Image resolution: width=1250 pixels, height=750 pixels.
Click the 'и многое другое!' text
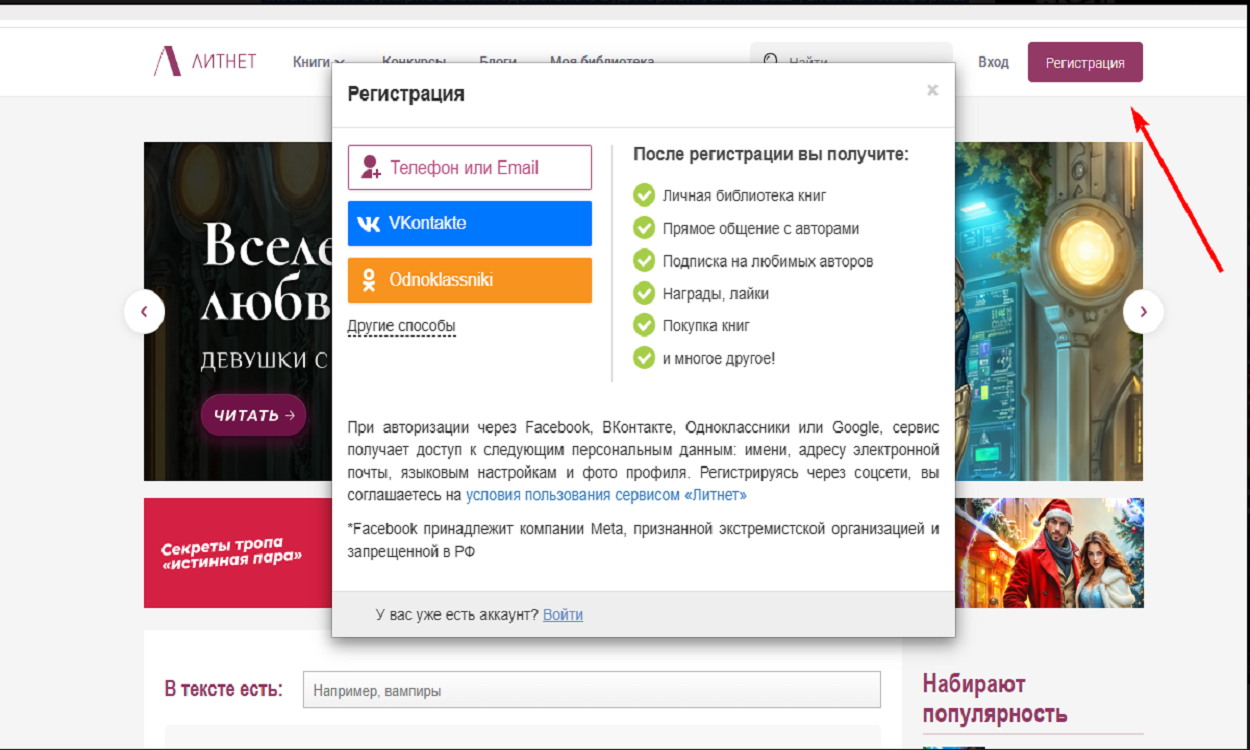[x=719, y=358]
